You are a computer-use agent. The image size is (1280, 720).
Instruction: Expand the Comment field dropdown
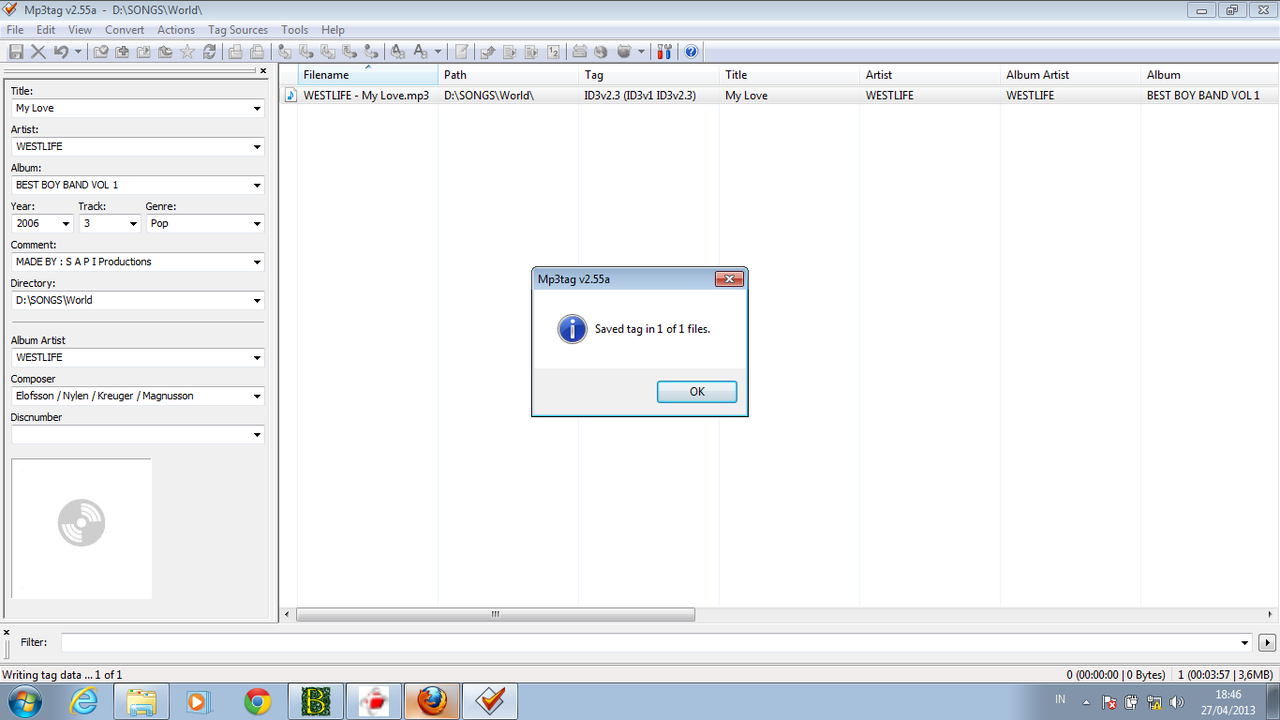point(257,262)
